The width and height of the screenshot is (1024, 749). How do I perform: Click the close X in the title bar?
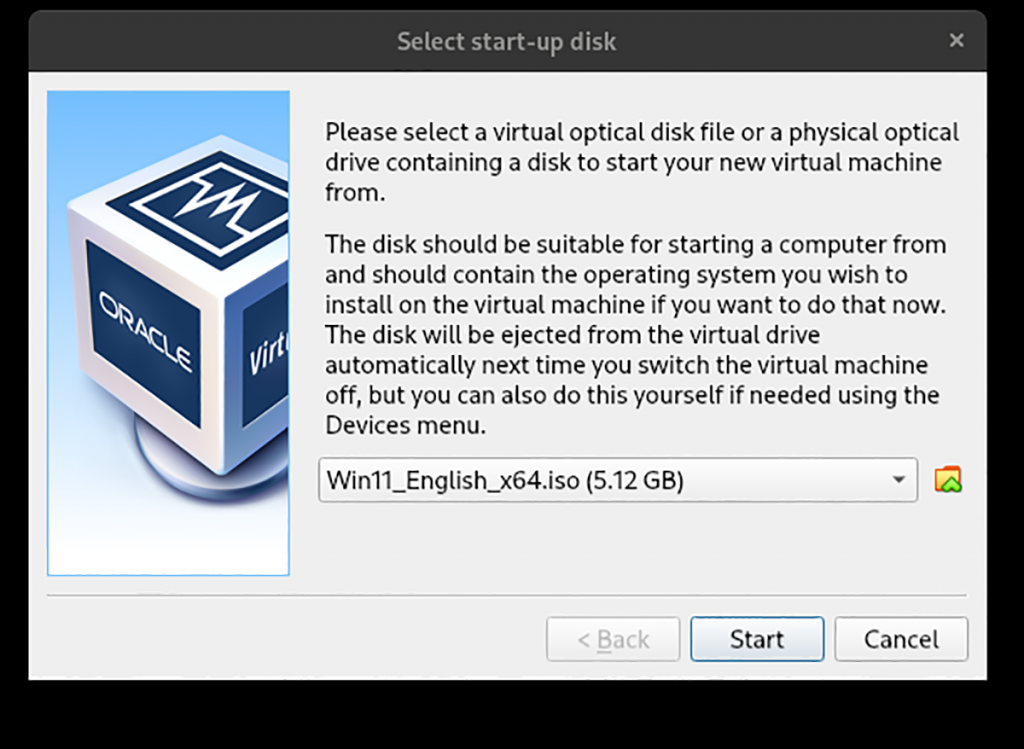pyautogui.click(x=957, y=41)
